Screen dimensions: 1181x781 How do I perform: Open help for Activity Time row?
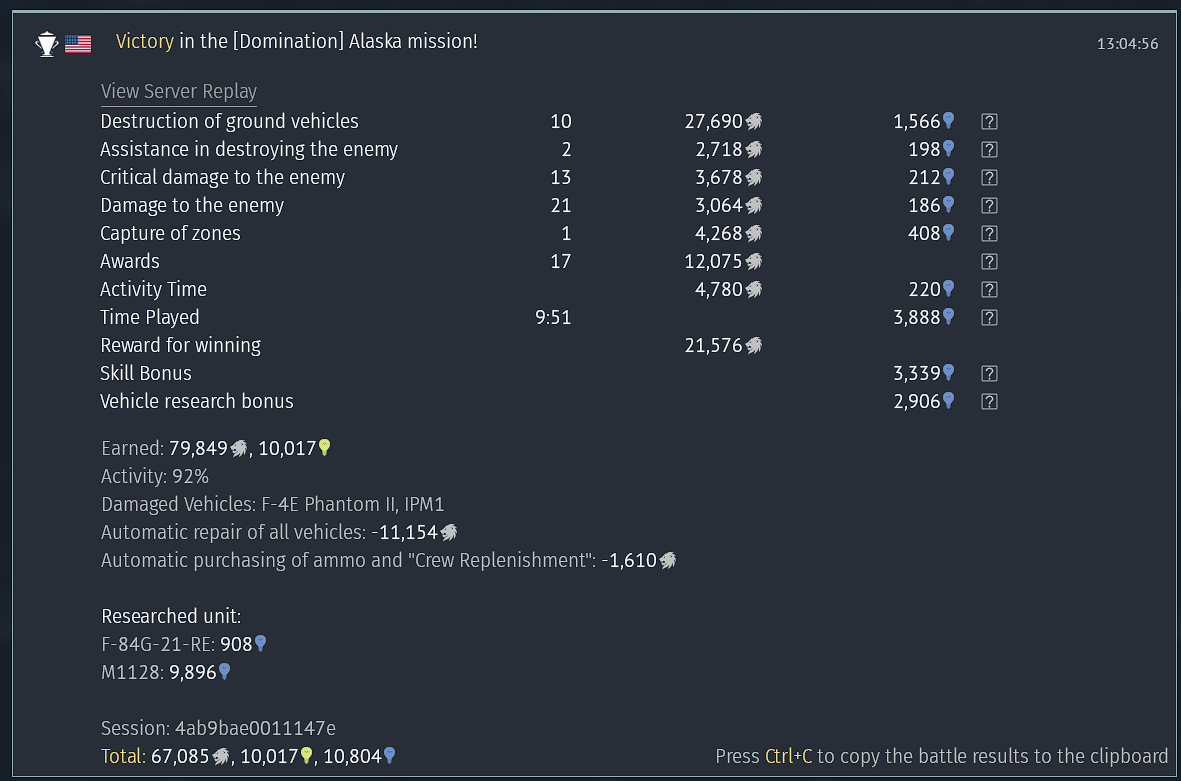click(x=989, y=289)
